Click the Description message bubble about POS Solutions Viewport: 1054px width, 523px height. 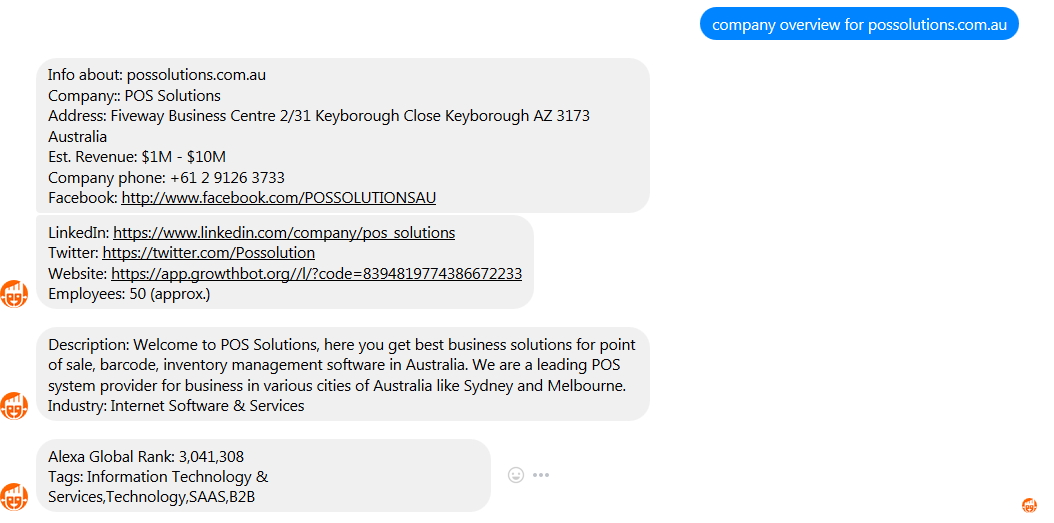tap(343, 374)
